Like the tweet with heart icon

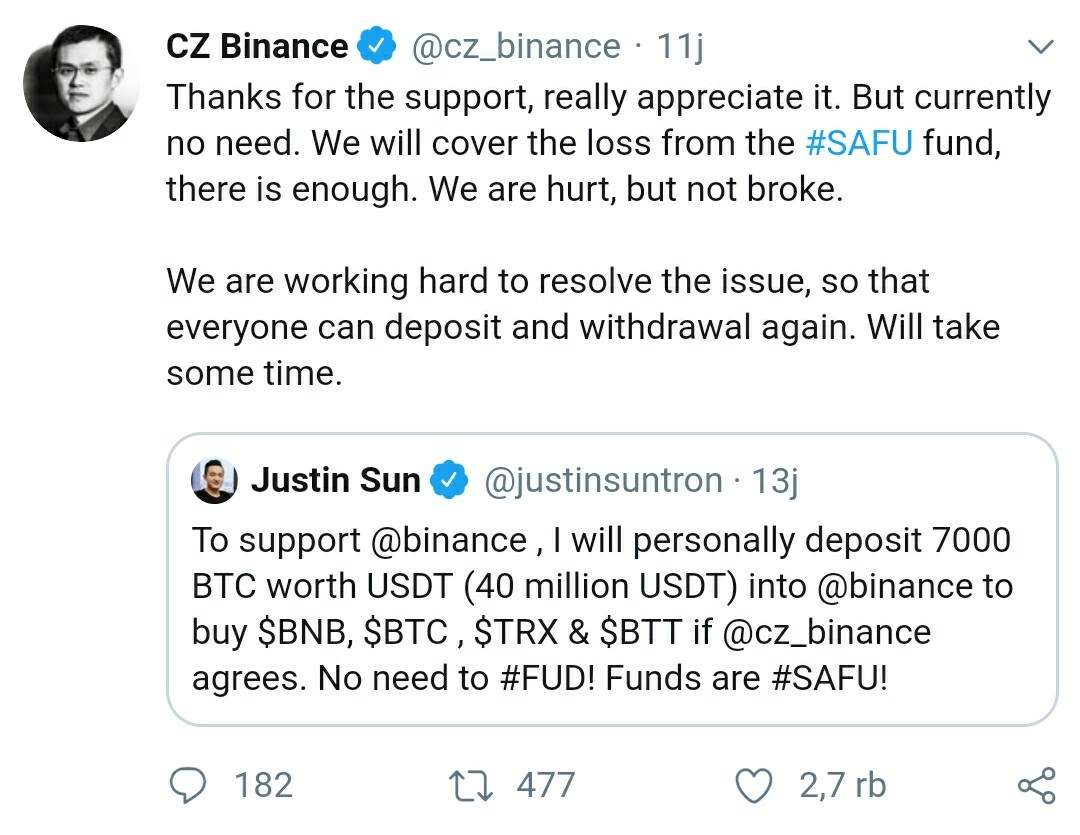pyautogui.click(x=756, y=785)
